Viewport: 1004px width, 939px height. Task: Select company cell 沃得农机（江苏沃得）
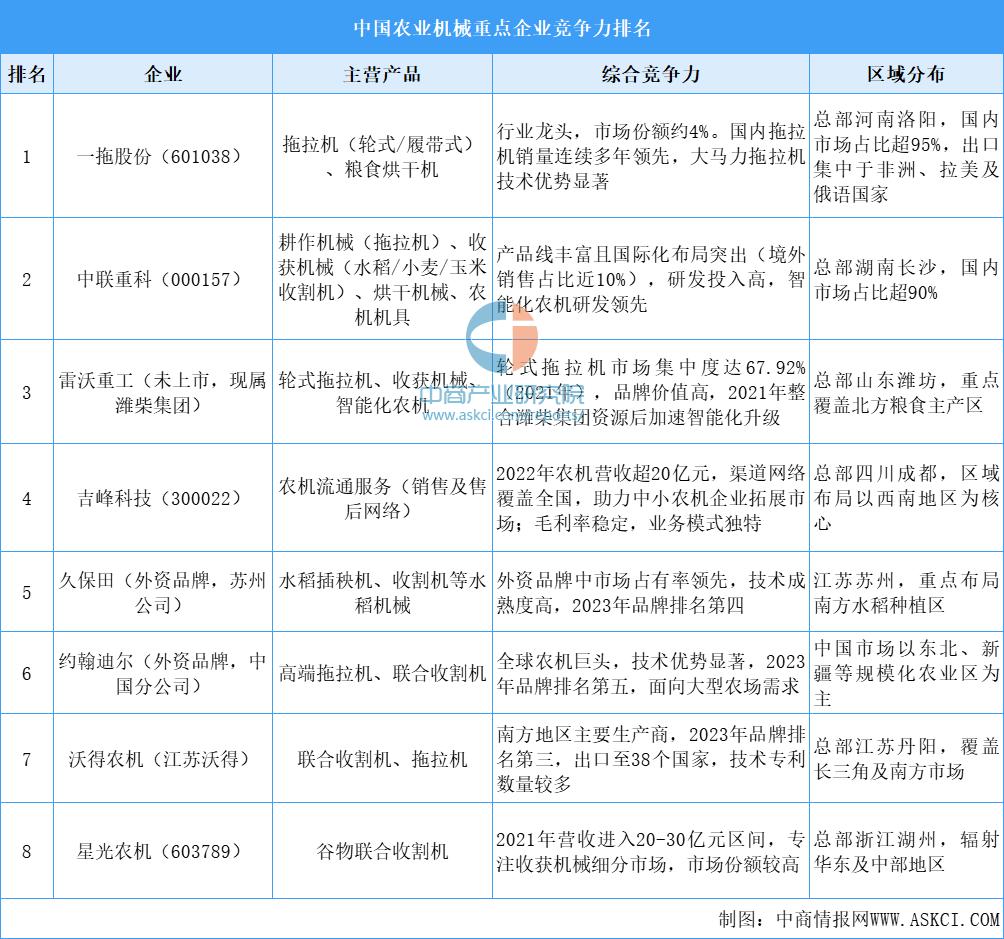pos(163,759)
